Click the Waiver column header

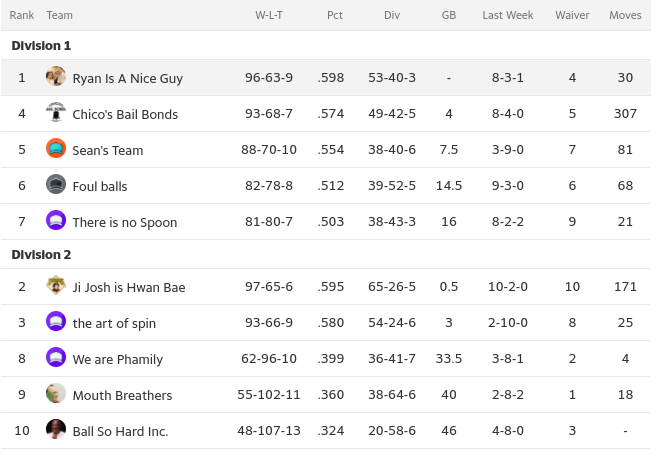click(x=572, y=15)
